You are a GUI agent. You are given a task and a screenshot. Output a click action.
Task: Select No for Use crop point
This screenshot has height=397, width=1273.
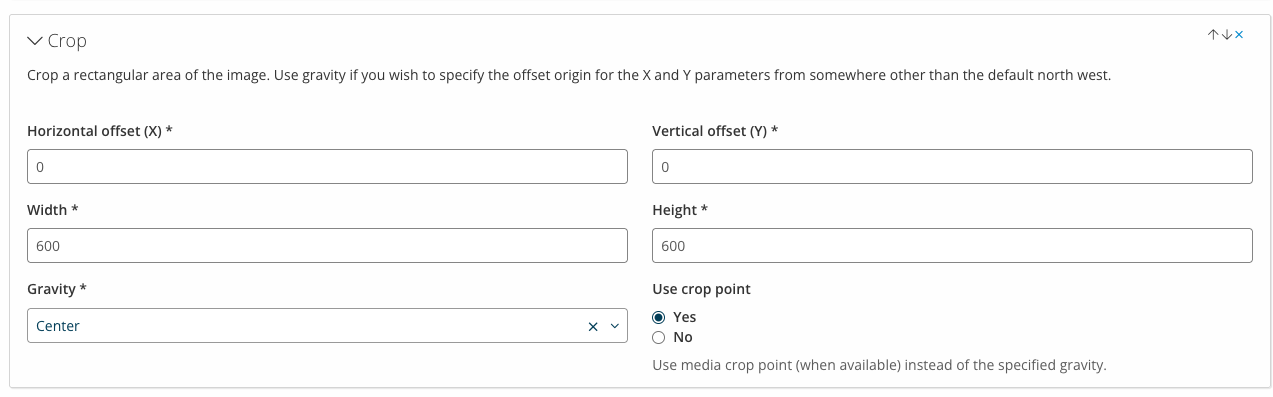(x=658, y=337)
